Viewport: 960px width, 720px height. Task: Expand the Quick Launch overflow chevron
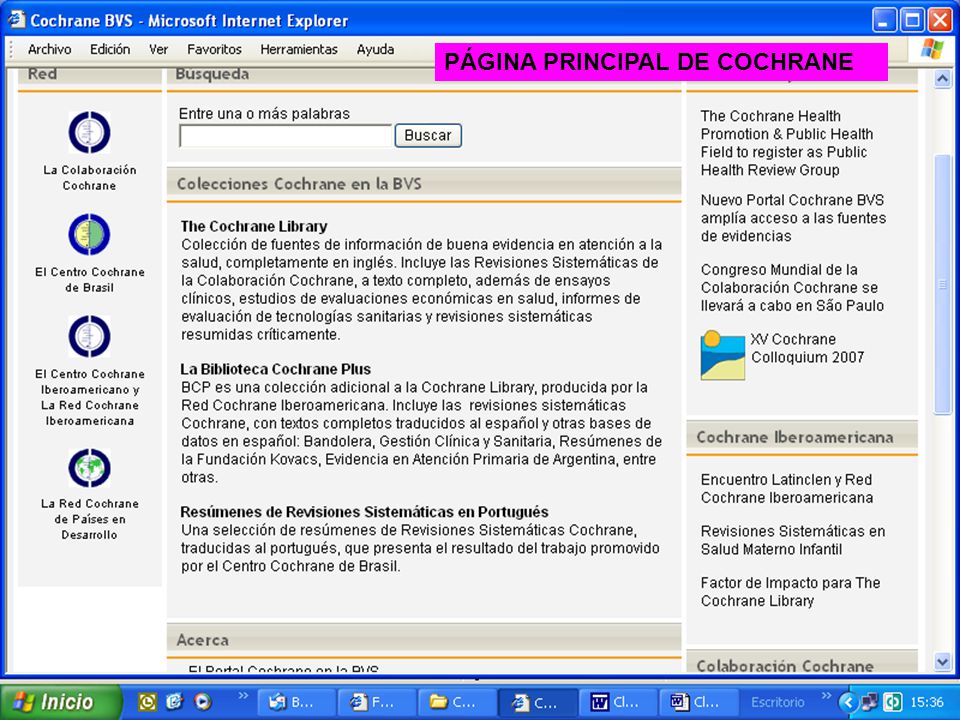point(243,696)
